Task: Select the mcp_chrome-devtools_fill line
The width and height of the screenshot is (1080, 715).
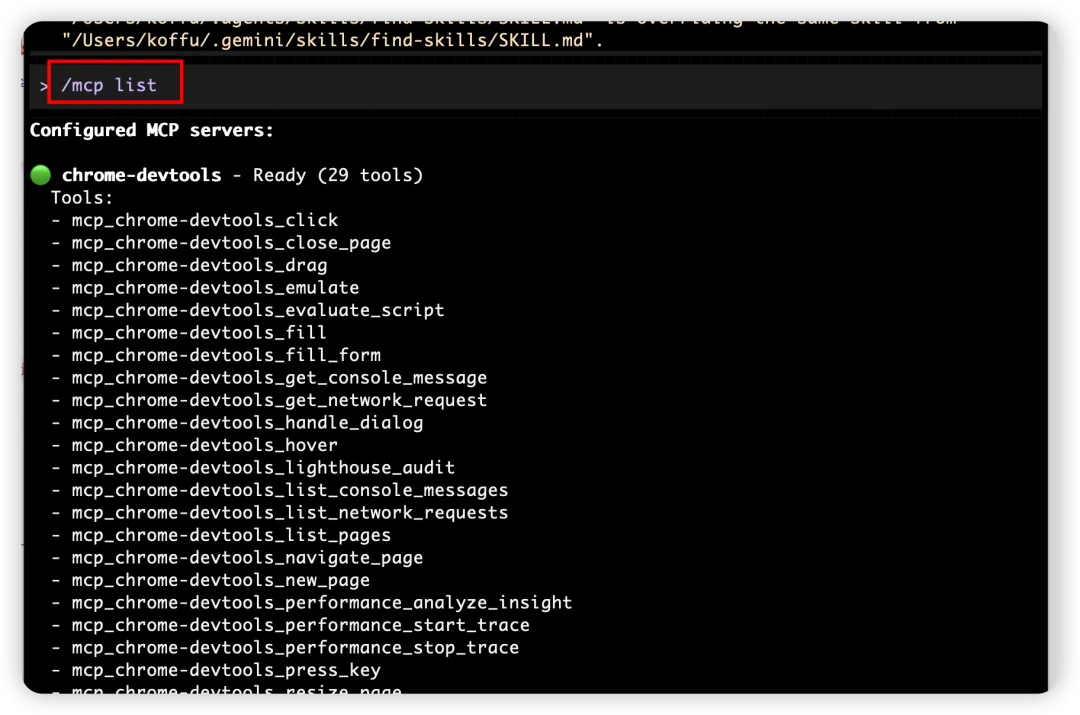Action: tap(198, 333)
